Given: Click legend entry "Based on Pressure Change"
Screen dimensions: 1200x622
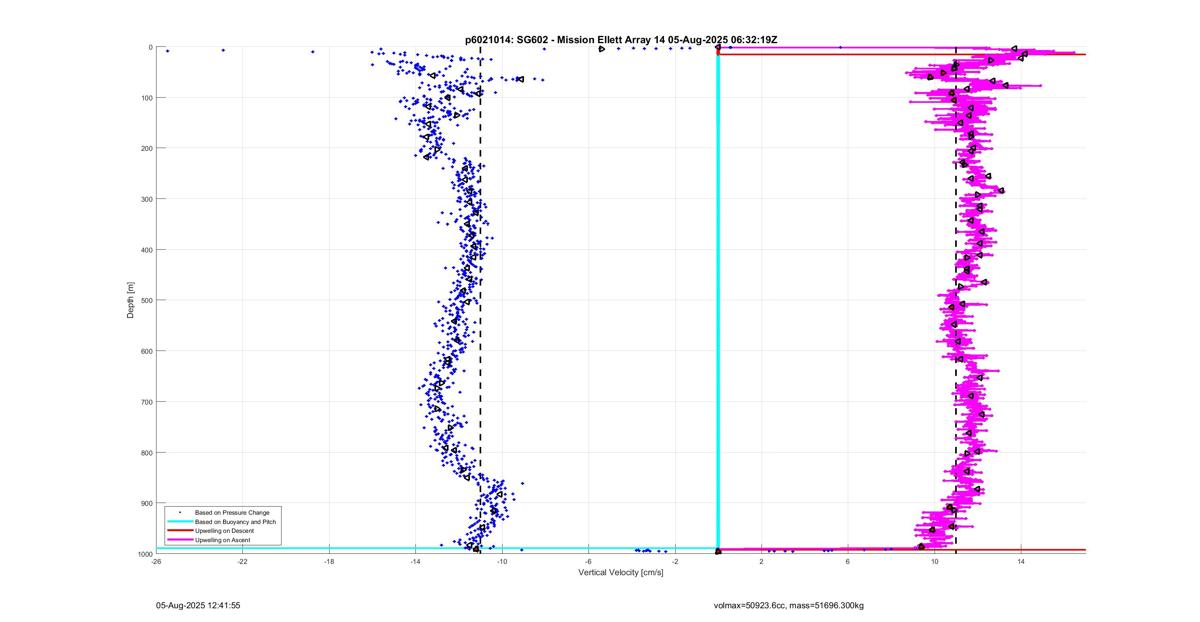Looking at the screenshot, I should click(x=233, y=512).
